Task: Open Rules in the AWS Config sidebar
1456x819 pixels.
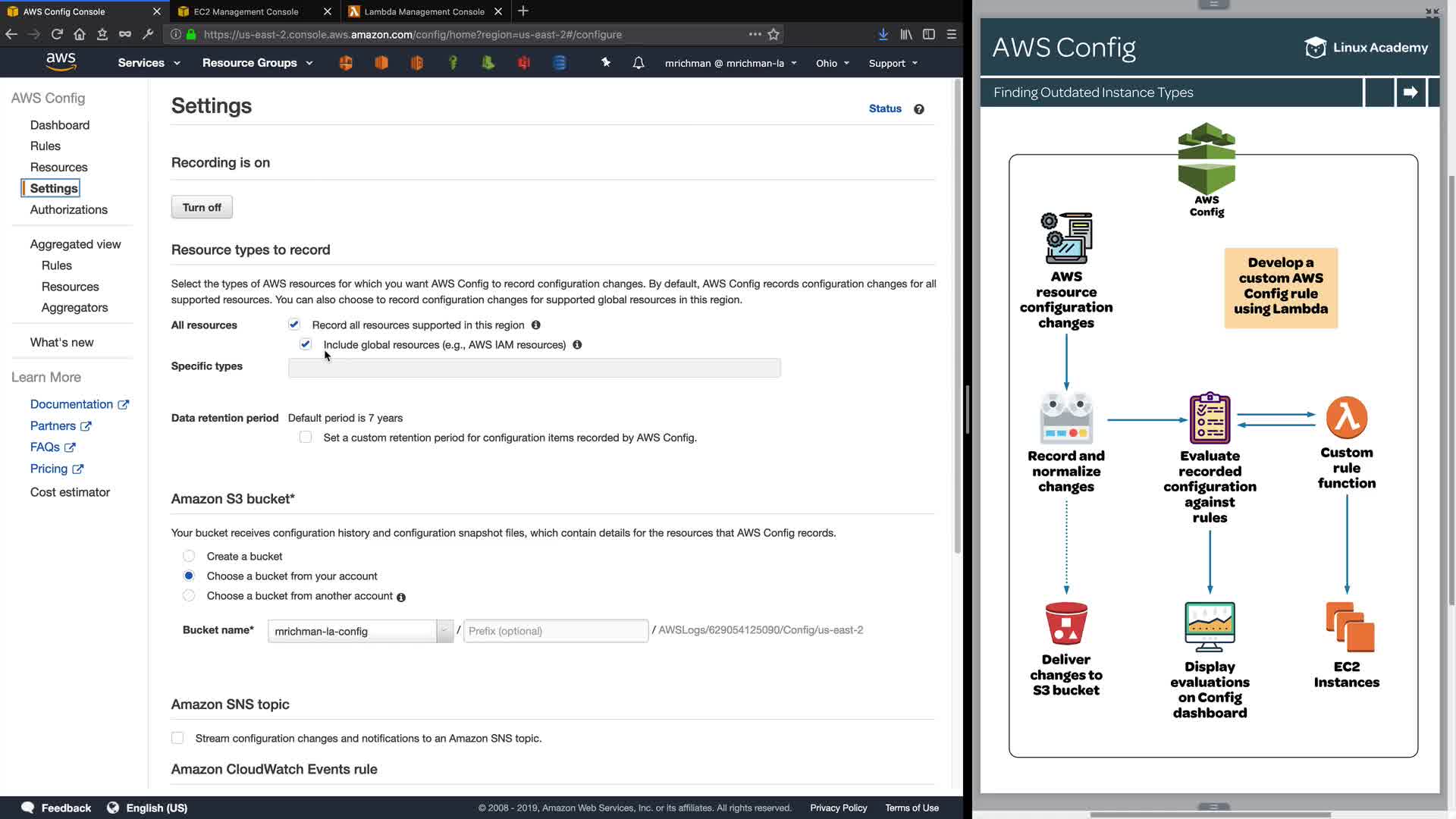Action: pos(45,146)
